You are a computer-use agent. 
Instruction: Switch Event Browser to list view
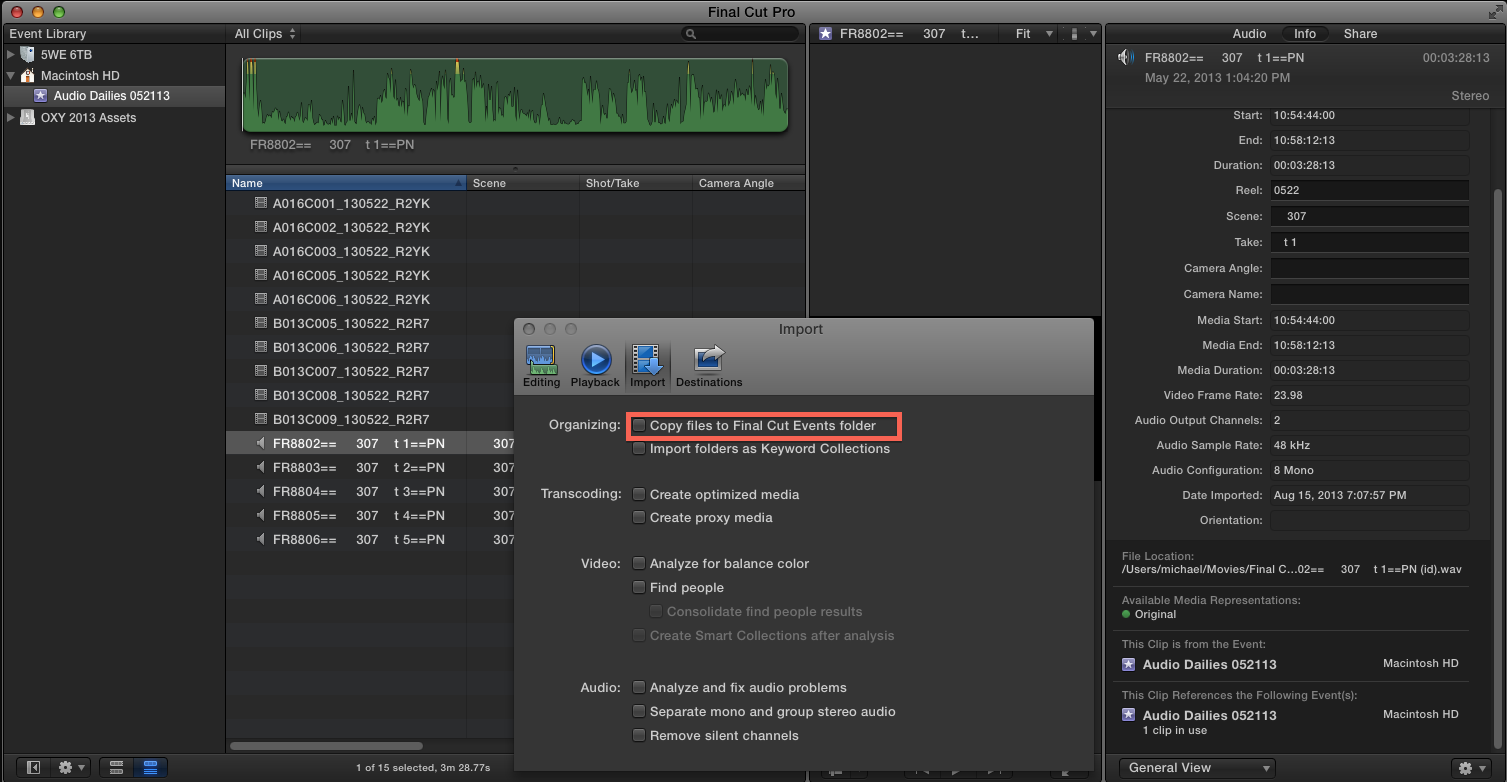point(150,767)
